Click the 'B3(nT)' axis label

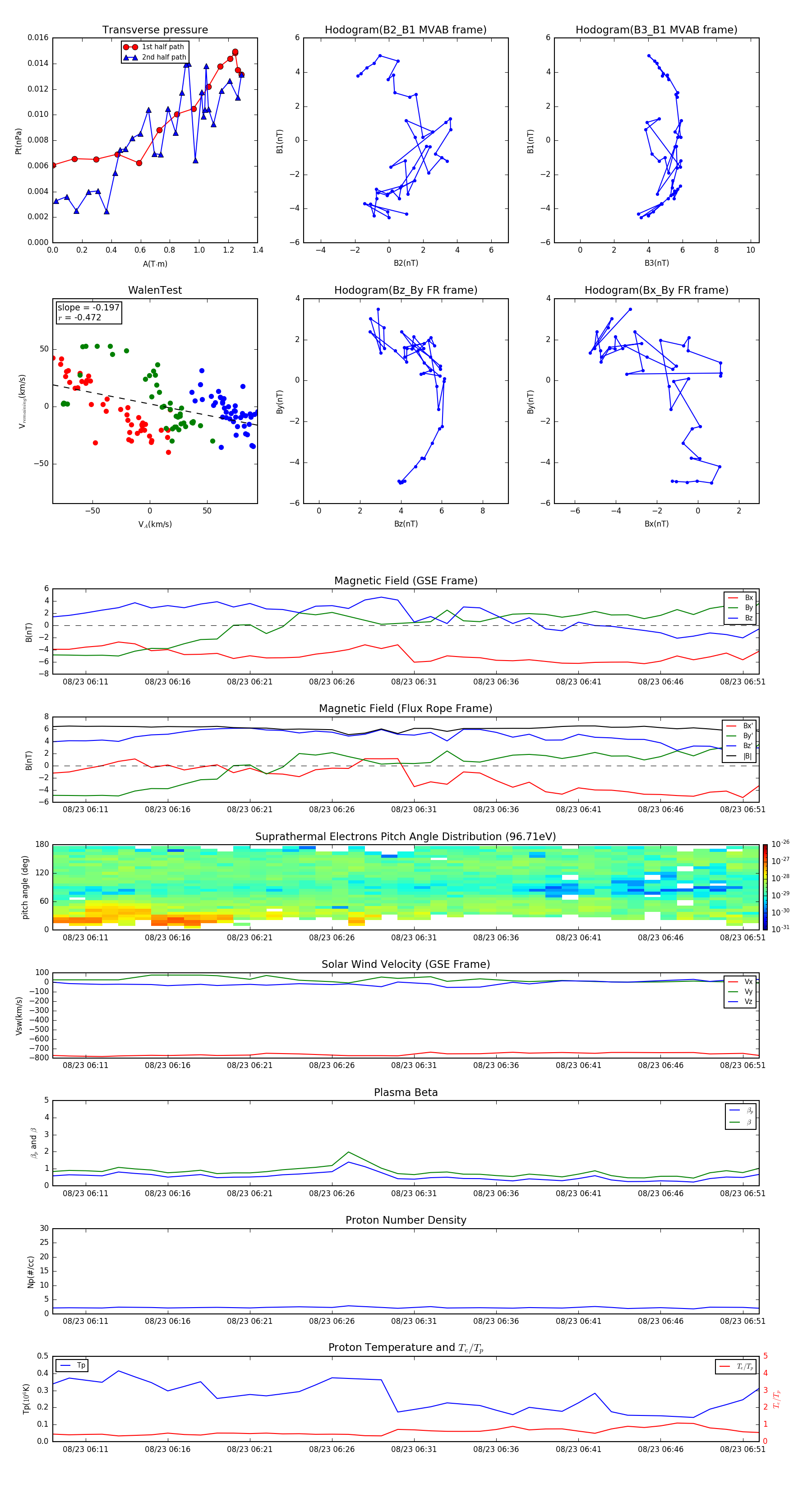click(656, 263)
